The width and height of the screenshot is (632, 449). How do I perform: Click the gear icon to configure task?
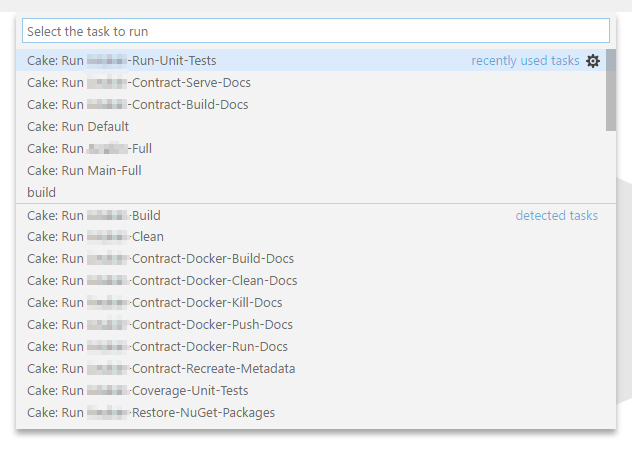point(592,61)
